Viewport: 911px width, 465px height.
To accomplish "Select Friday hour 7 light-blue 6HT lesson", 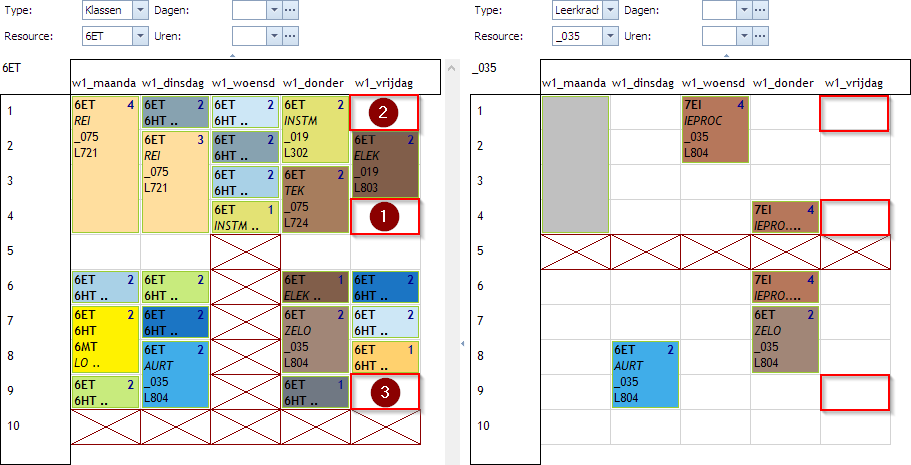I will 386,322.
